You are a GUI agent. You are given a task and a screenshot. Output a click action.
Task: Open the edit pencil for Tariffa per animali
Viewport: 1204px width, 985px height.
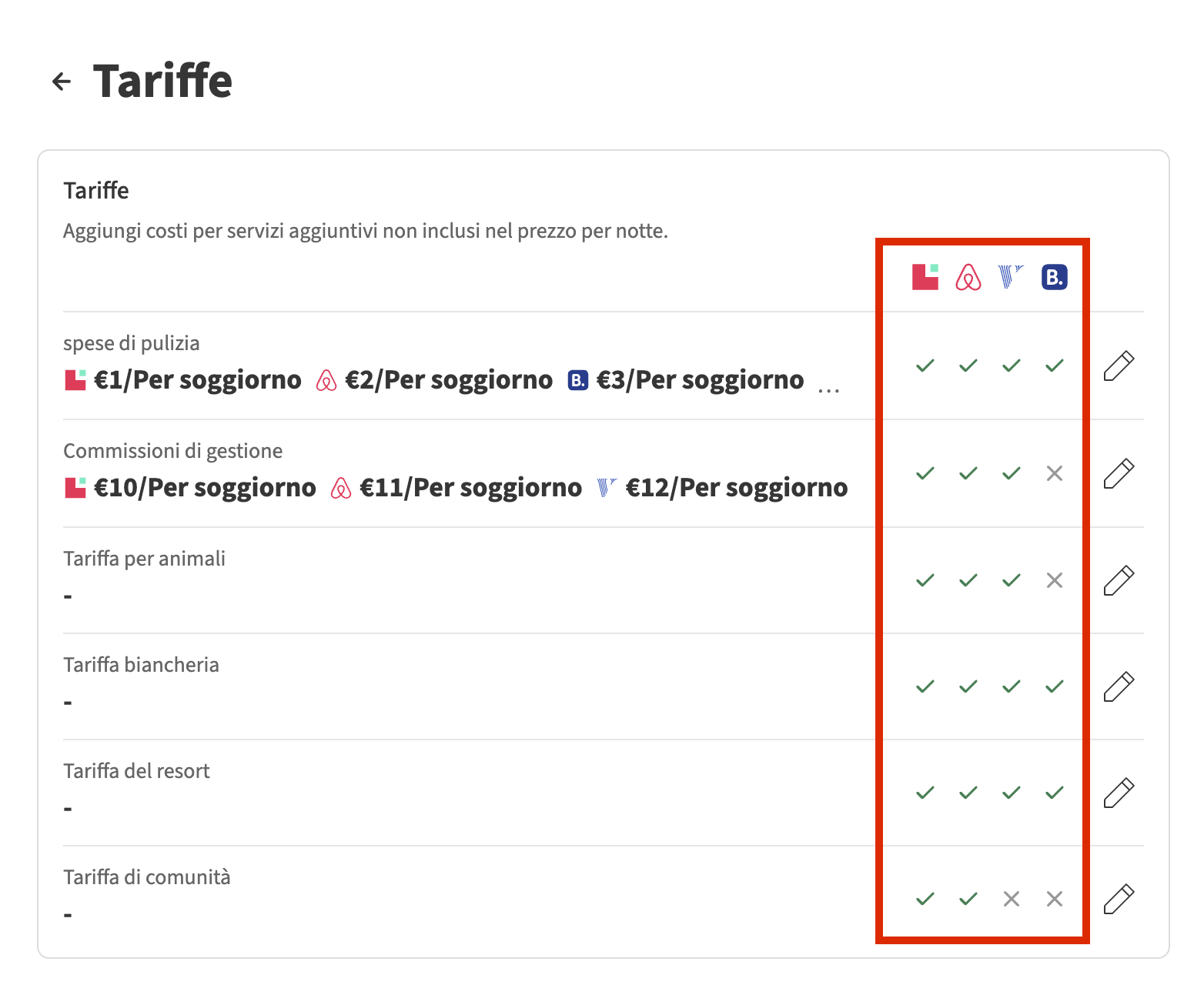click(1119, 580)
